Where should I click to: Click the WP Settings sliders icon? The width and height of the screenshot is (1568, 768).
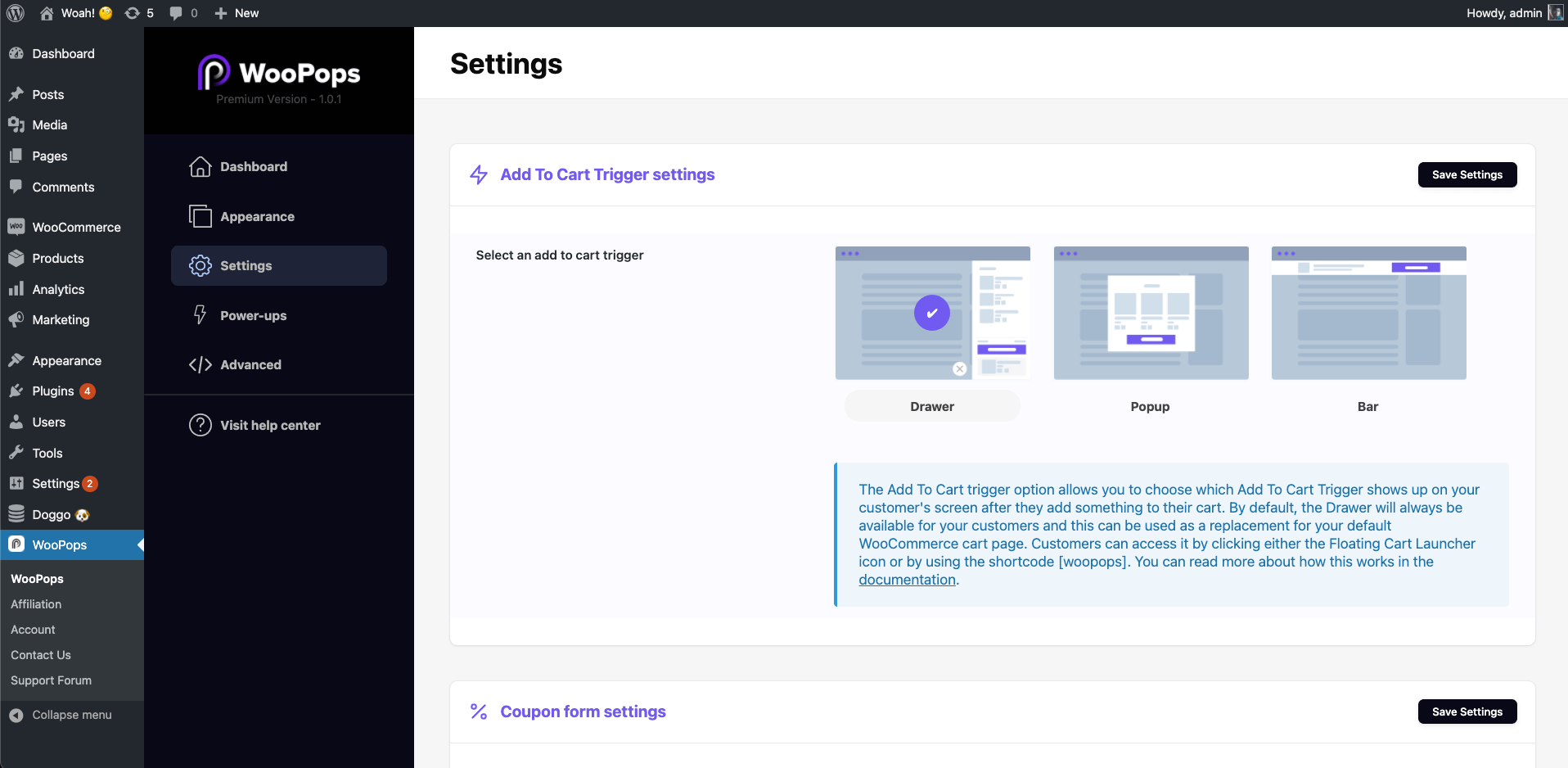coord(16,483)
